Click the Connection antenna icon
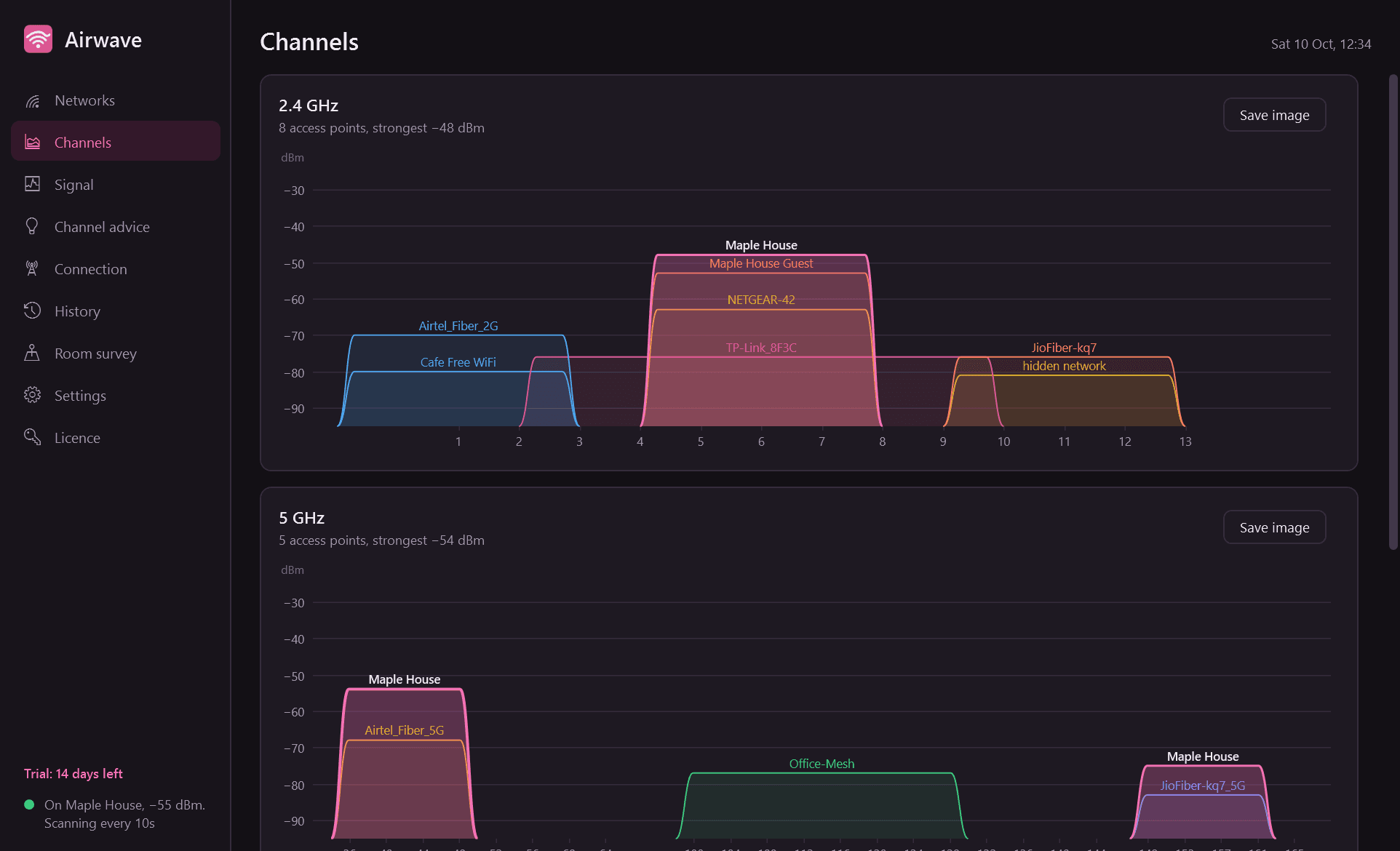 coord(32,268)
